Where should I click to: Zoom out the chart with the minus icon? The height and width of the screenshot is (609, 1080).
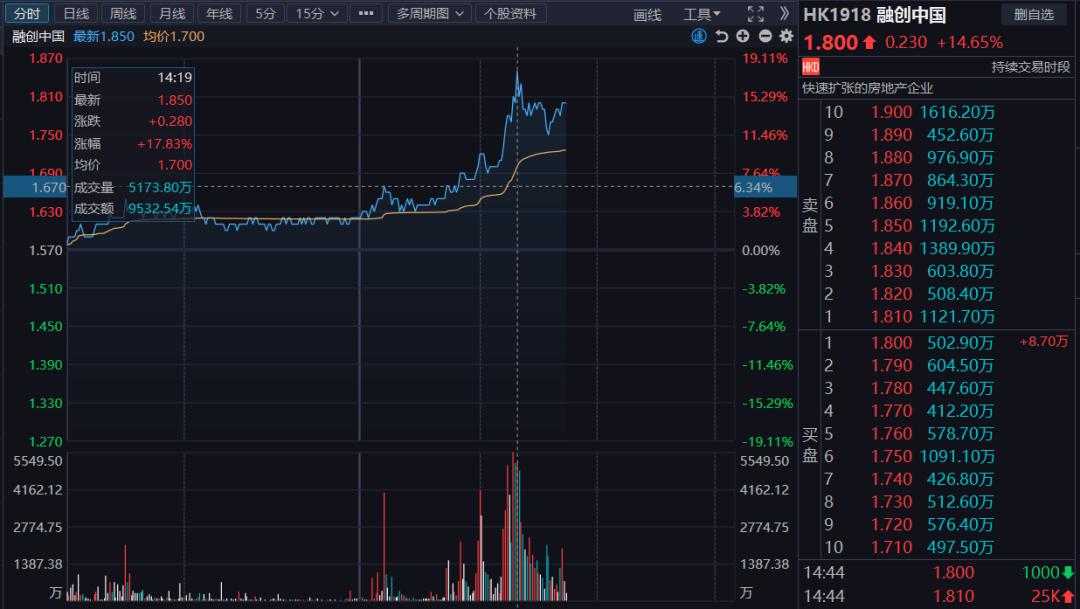[x=765, y=37]
